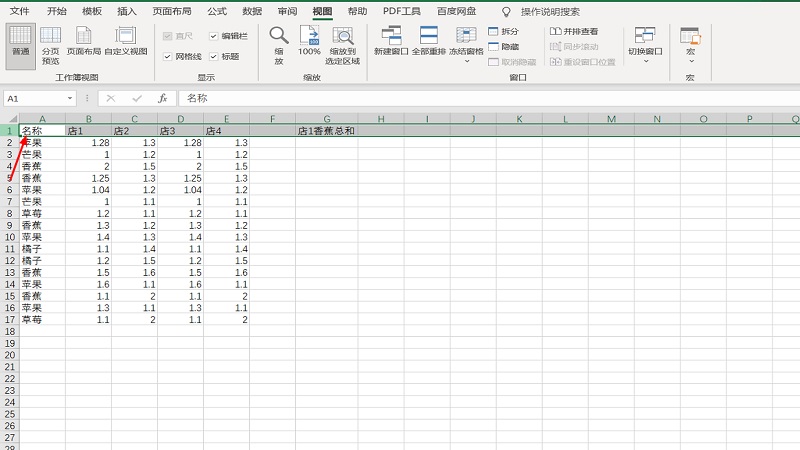800x450 pixels.
Task: Click the Zoom (缩放) magnifier icon
Action: [x=279, y=44]
